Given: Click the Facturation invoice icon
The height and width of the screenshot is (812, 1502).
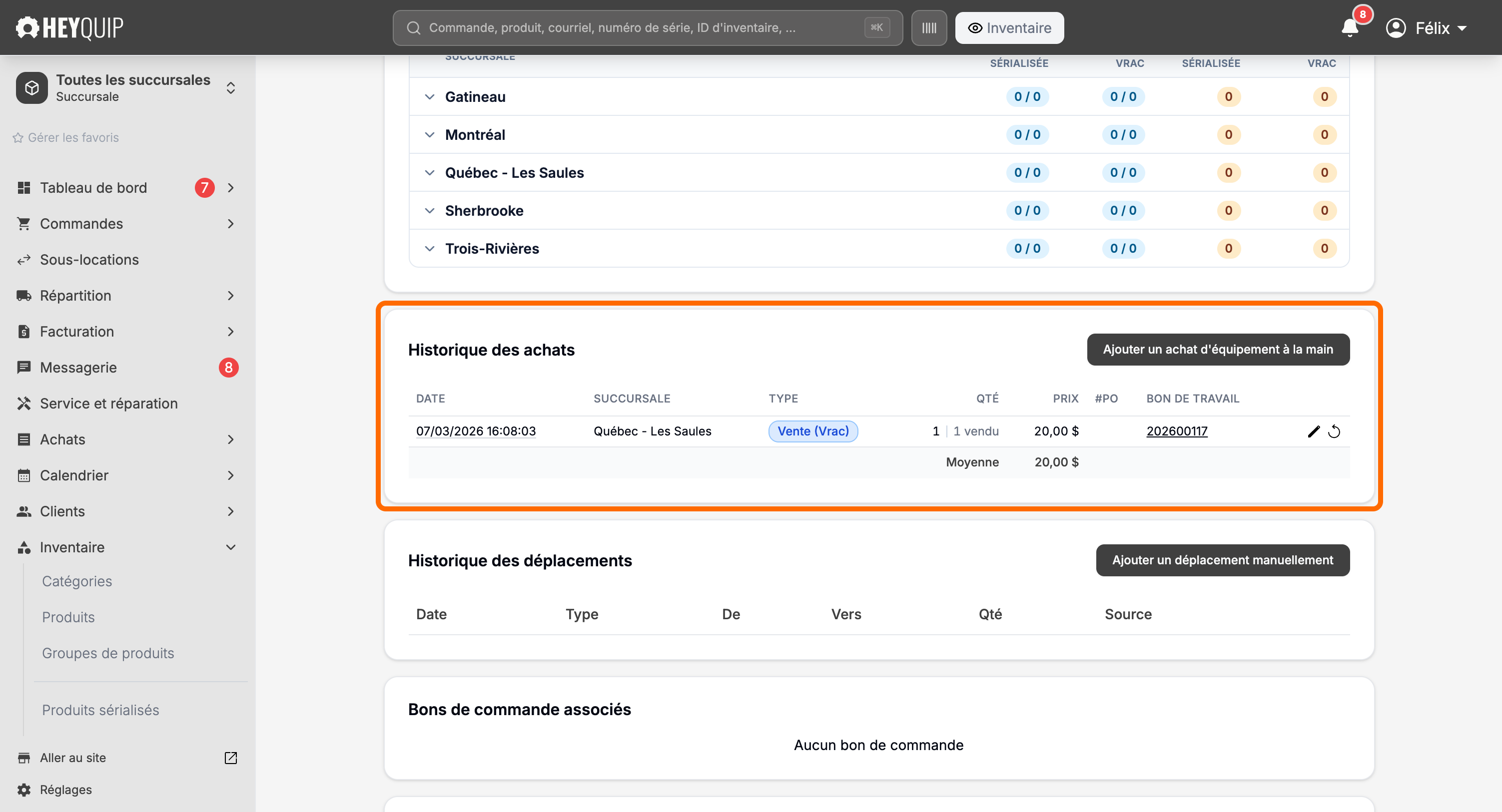Looking at the screenshot, I should click(x=24, y=332).
